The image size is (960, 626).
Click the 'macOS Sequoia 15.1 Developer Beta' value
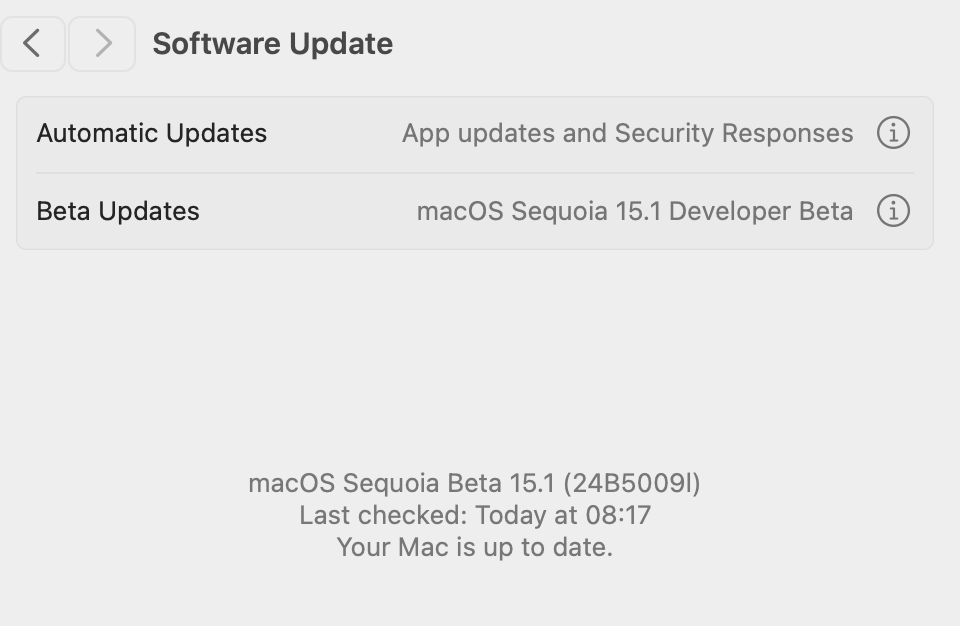pyautogui.click(x=634, y=211)
